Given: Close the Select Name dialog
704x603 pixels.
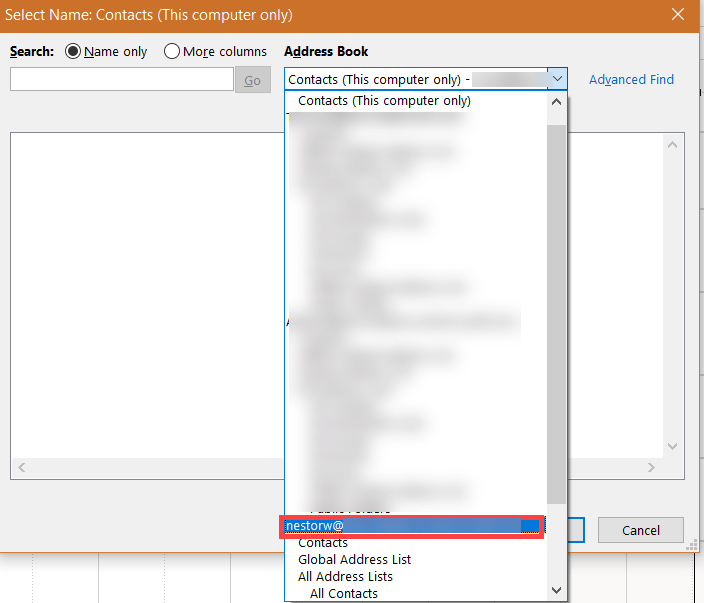Looking at the screenshot, I should tap(678, 14).
